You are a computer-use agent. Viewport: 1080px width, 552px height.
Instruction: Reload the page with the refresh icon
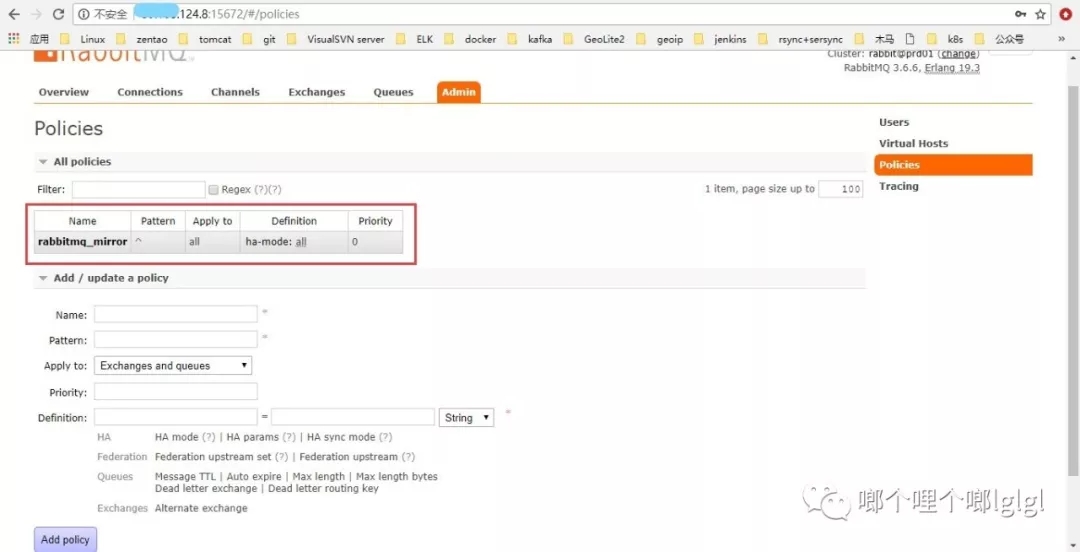[58, 14]
